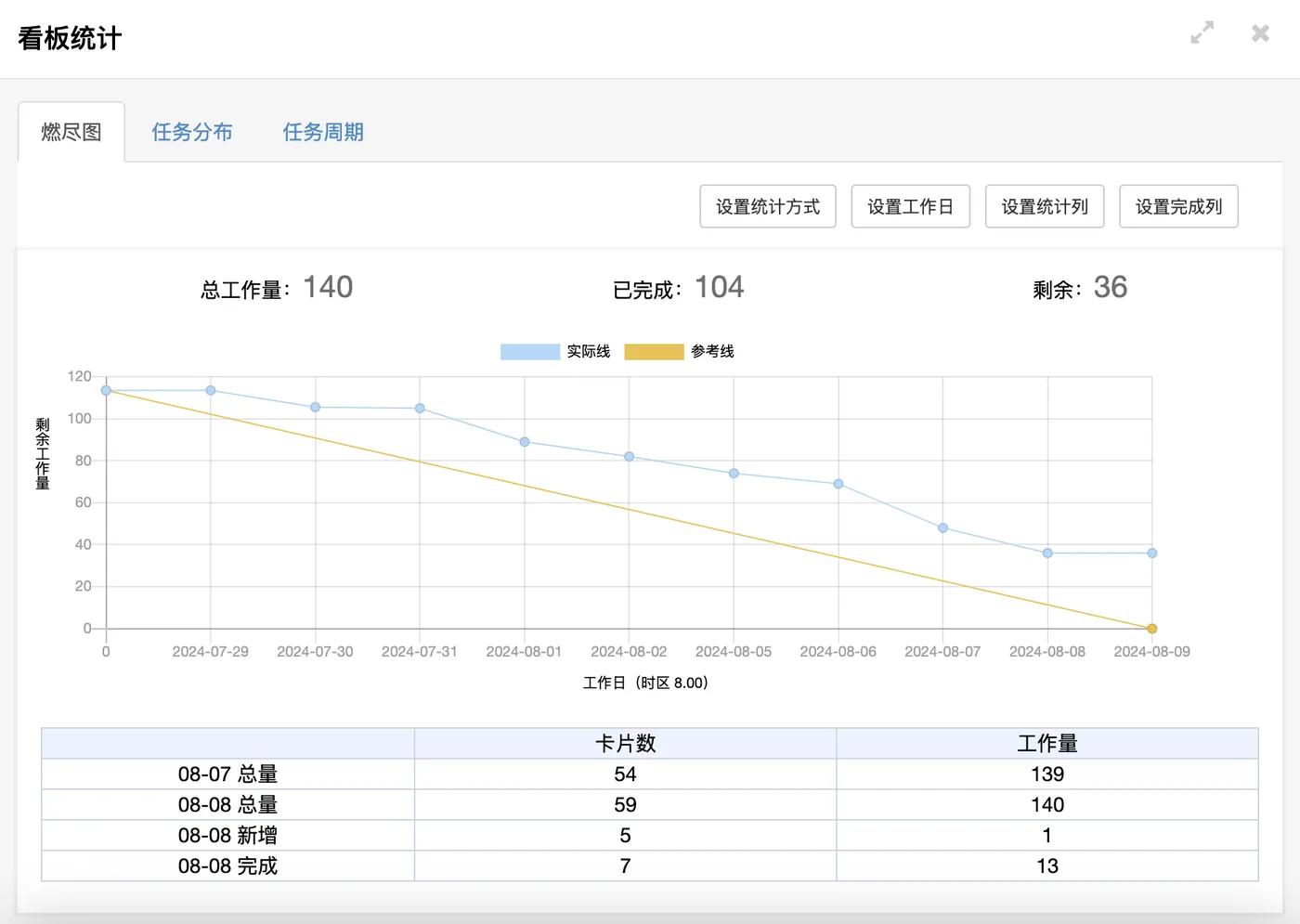The width and height of the screenshot is (1300, 924).
Task: Close the 看板统计 dialog
Action: (1260, 33)
